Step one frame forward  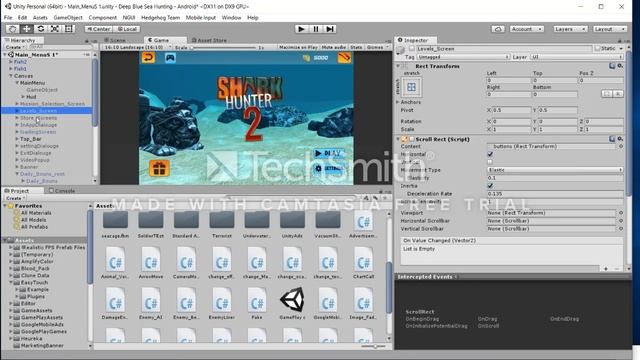[x=330, y=29]
